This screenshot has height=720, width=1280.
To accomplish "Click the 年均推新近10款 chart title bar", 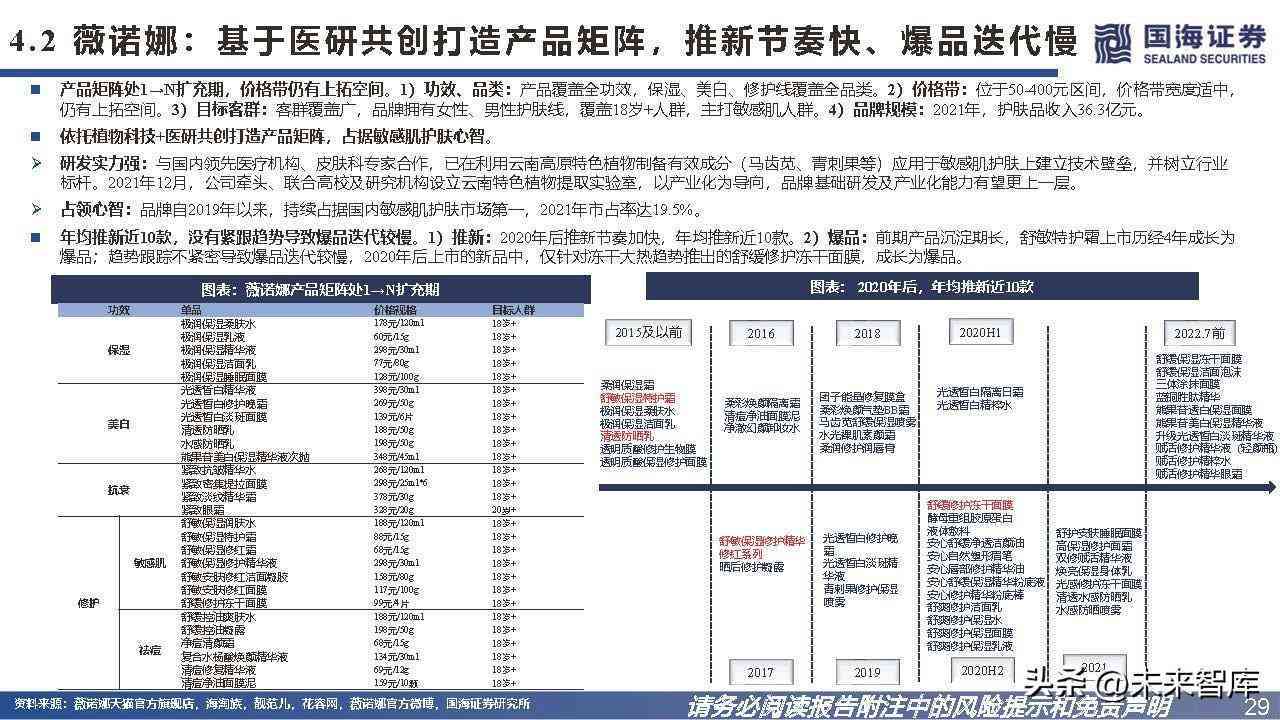I will click(x=921, y=287).
